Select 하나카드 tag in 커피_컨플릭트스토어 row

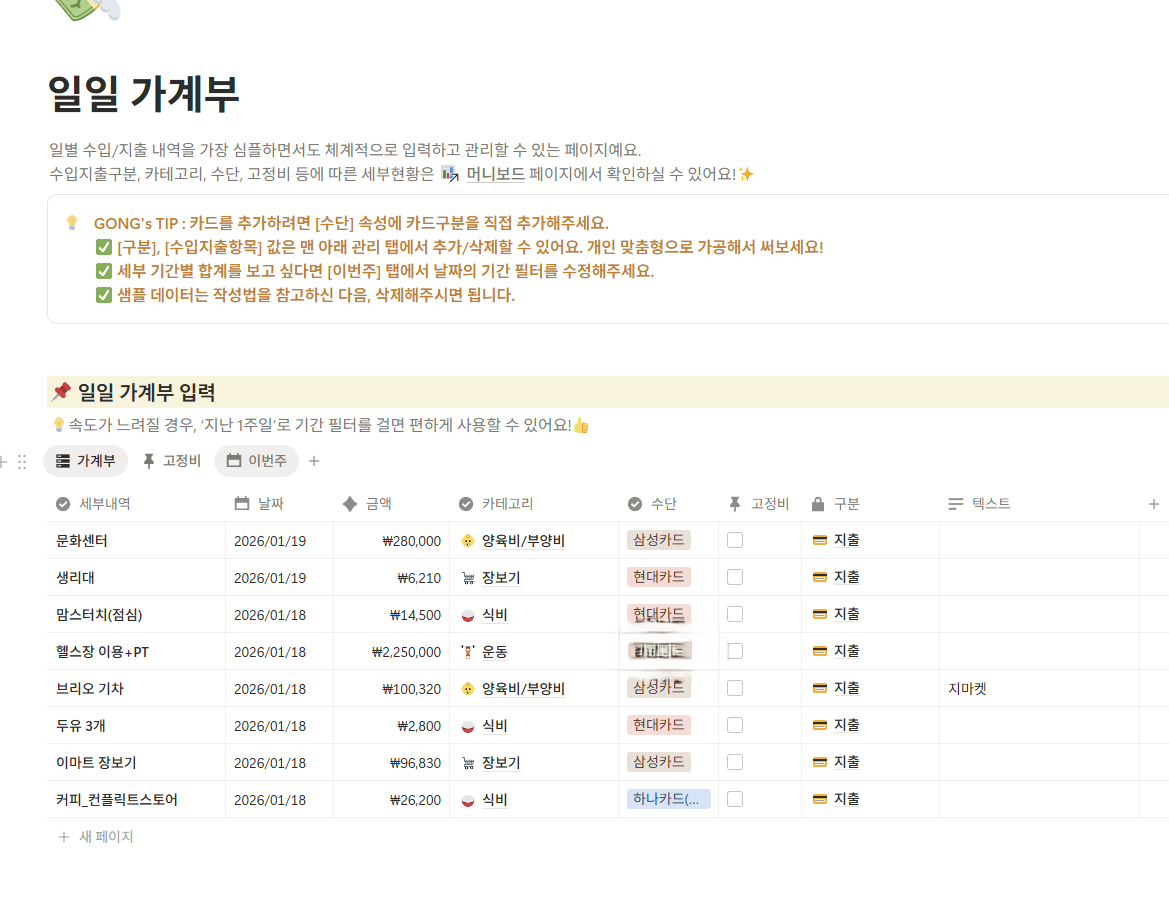pos(668,799)
